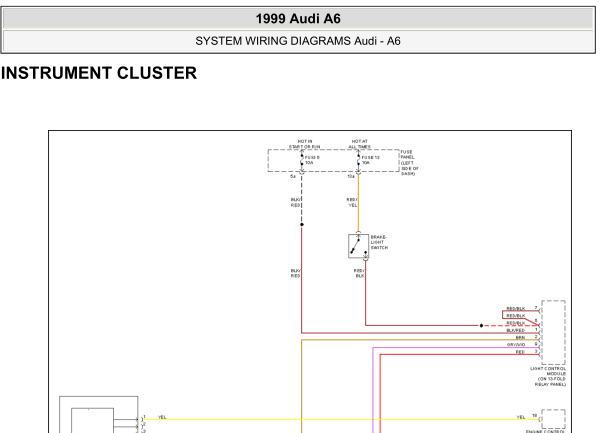Click inner rectangle of left component box
The image size is (601, 433).
click(x=92, y=420)
